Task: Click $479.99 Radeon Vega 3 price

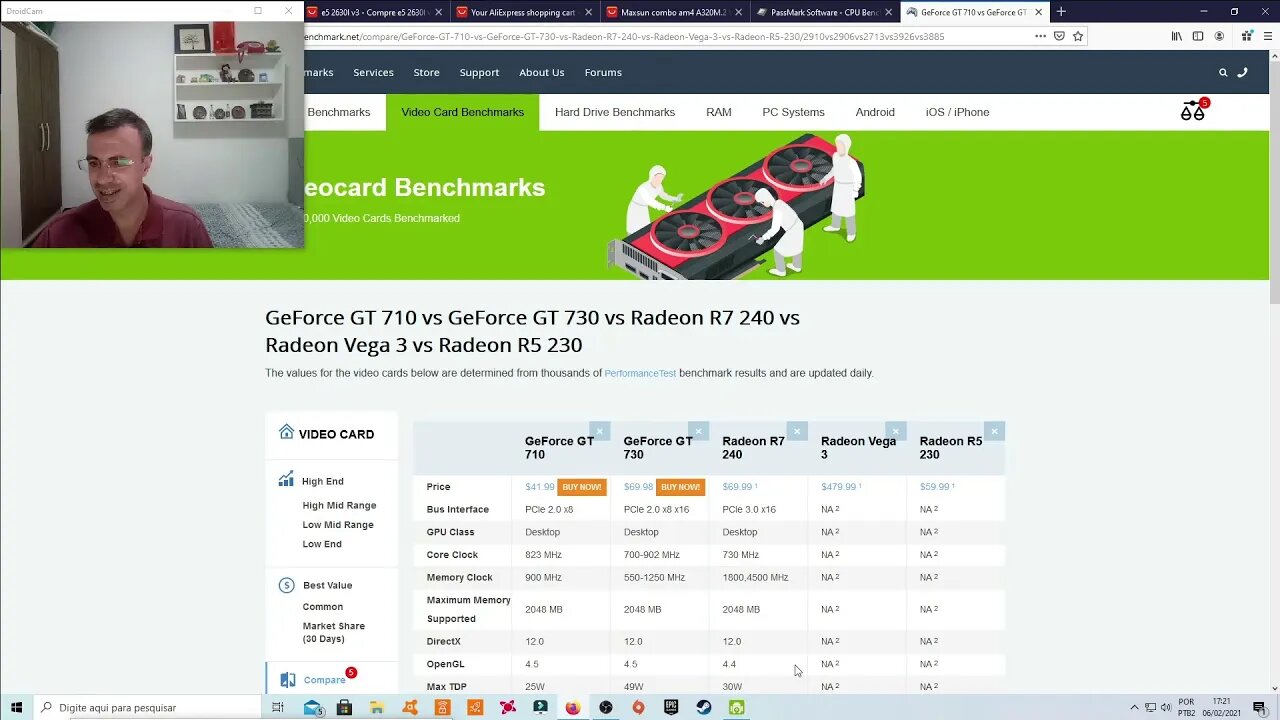Action: [839, 487]
